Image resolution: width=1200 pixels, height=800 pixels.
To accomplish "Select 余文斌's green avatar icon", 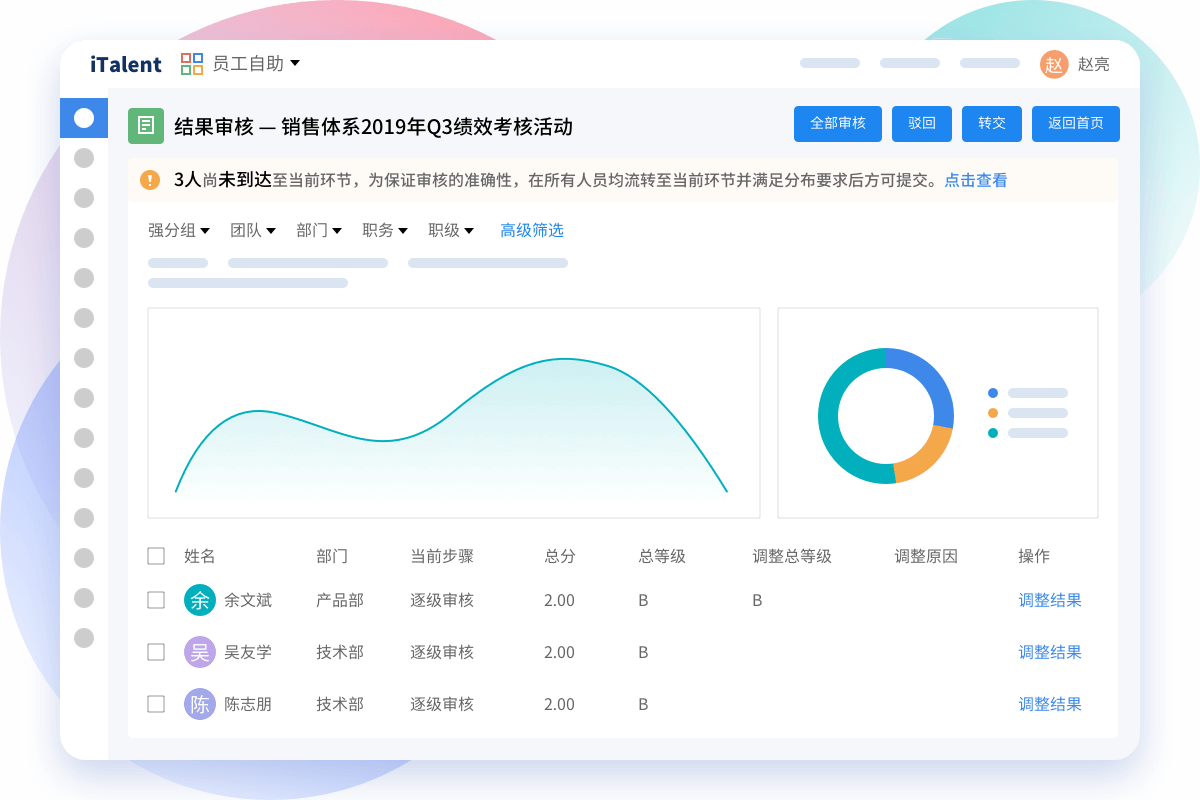I will (x=199, y=600).
